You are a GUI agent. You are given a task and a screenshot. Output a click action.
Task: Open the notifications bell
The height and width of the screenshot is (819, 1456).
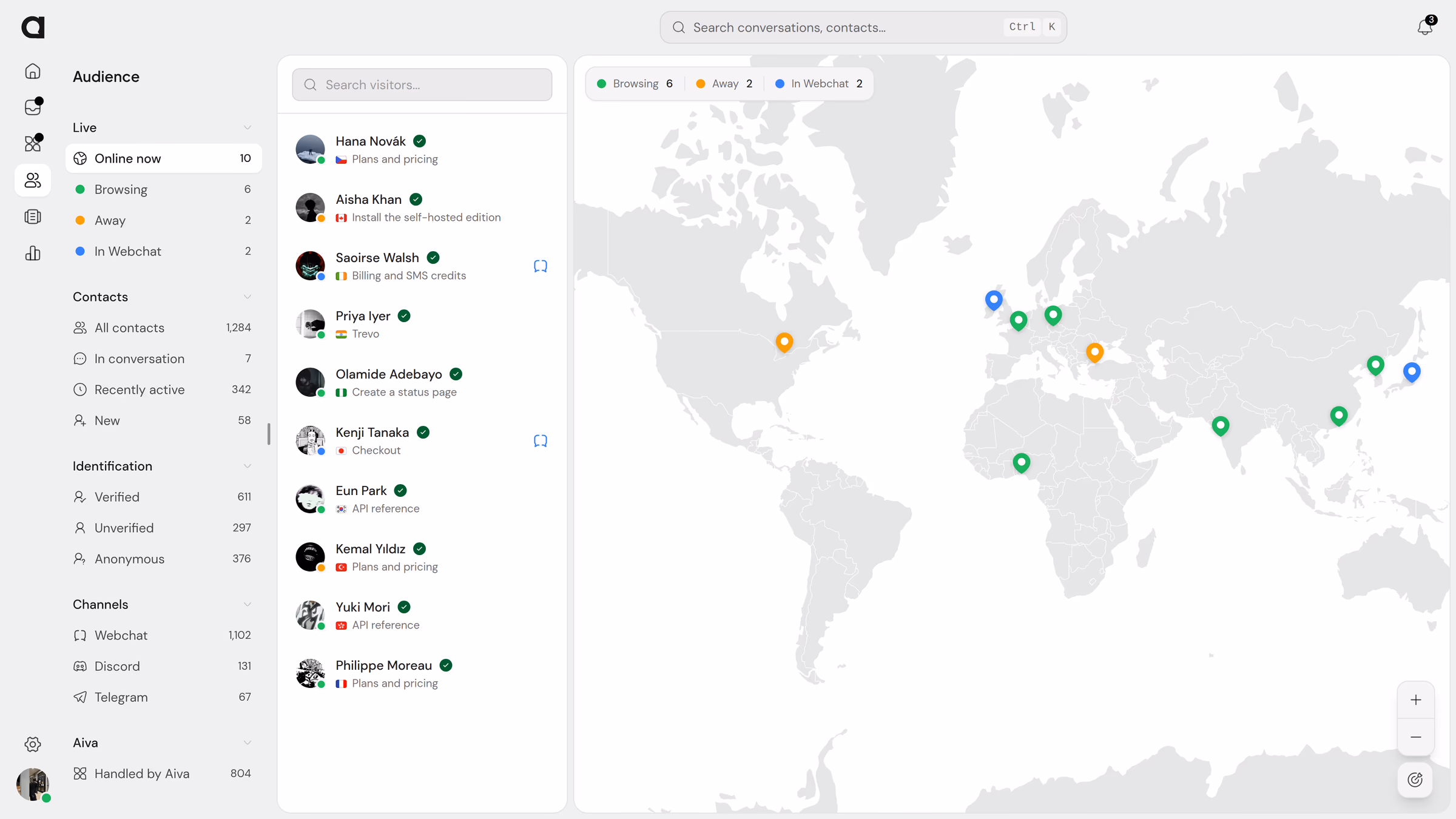point(1425,27)
